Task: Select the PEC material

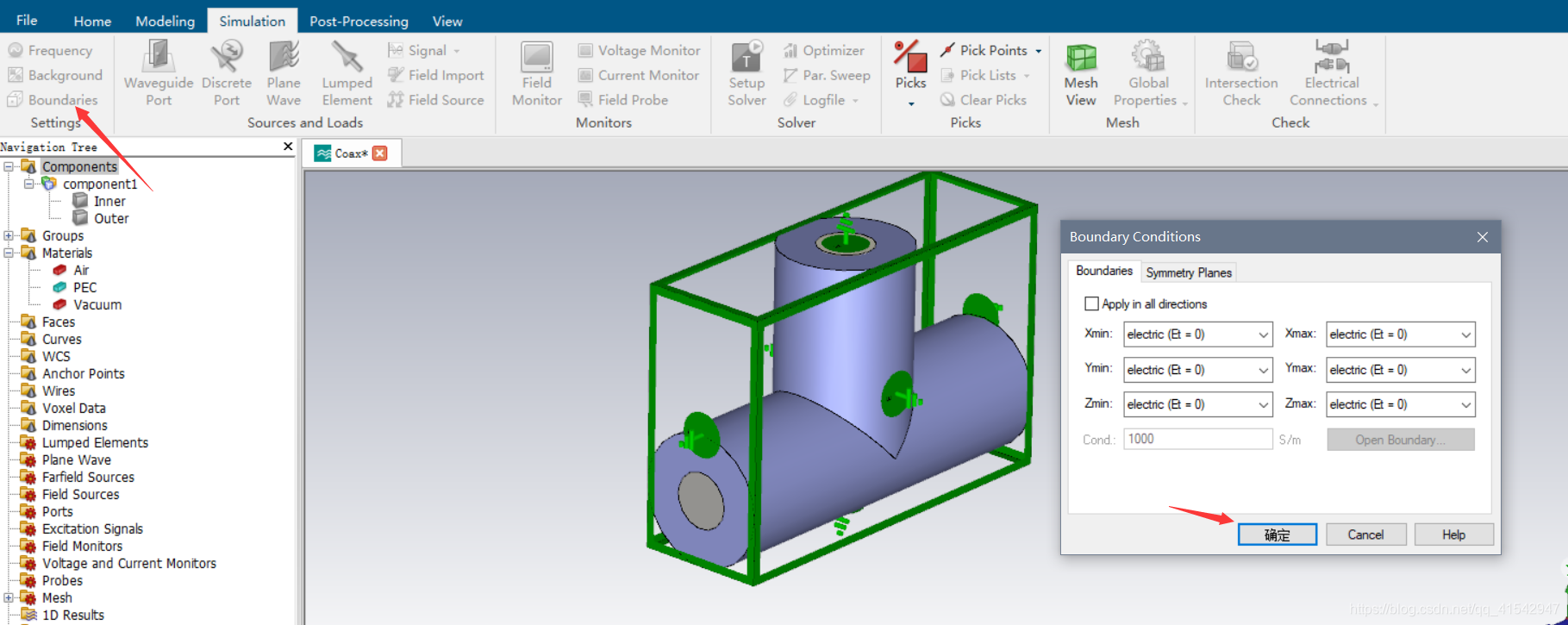Action: click(x=84, y=287)
